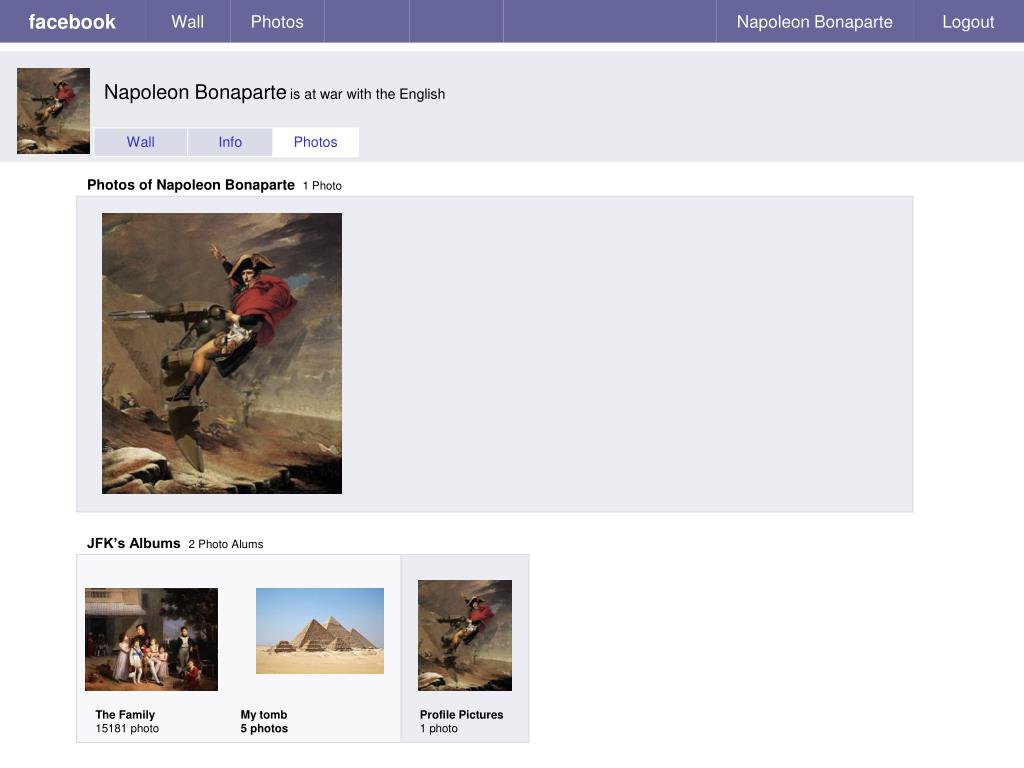
Task: Click the Napoleon Bonaparte profile name heading
Action: (195, 92)
